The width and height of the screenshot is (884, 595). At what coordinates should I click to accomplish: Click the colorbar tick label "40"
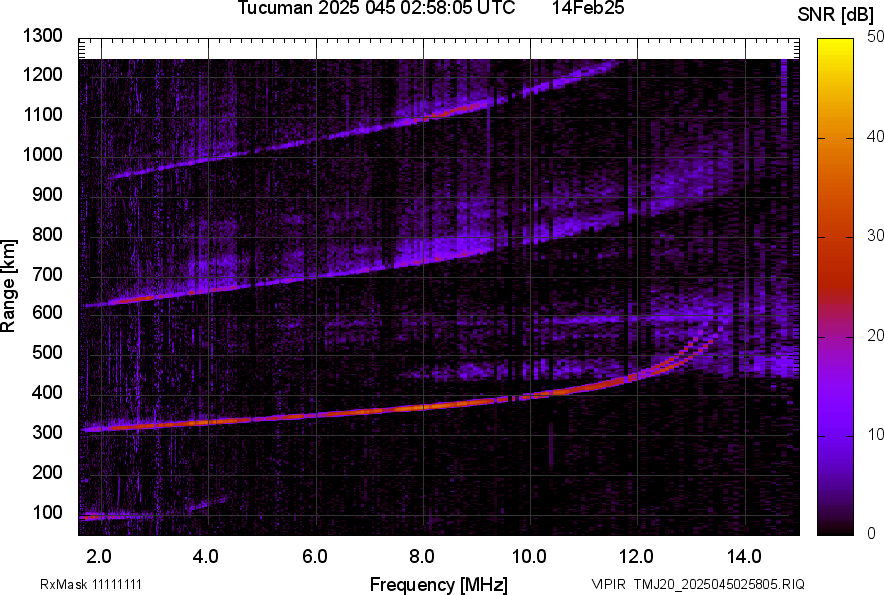click(875, 136)
